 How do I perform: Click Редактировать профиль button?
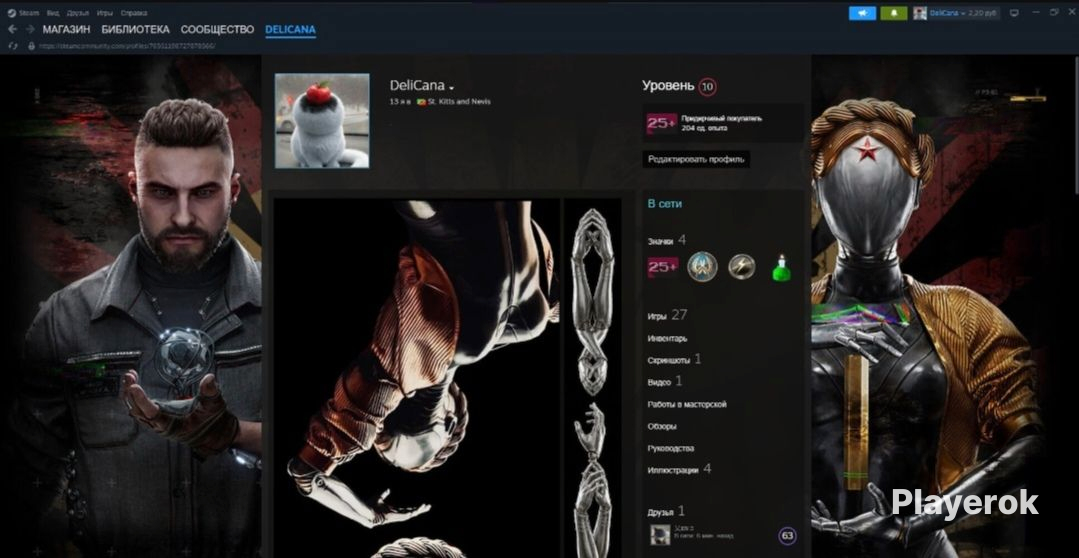(x=696, y=160)
